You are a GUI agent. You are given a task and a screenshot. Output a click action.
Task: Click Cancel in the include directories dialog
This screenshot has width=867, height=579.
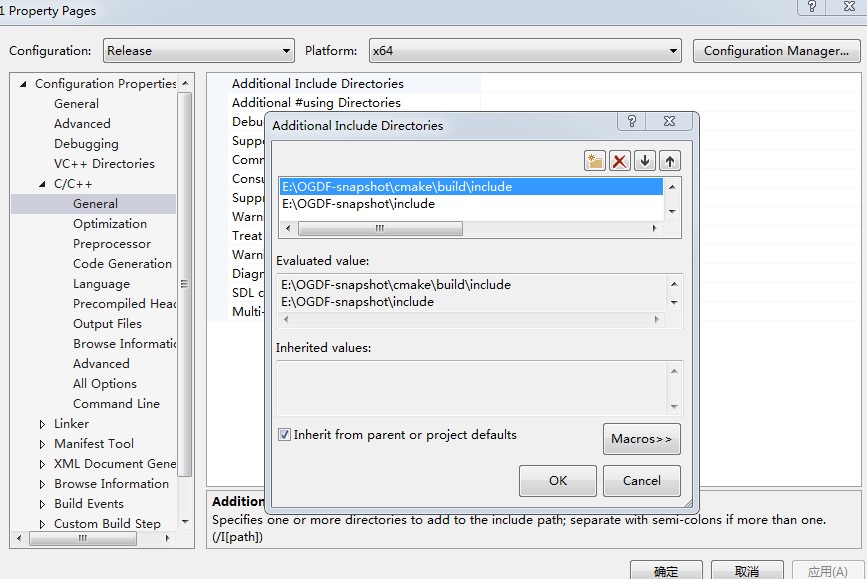[x=641, y=481]
